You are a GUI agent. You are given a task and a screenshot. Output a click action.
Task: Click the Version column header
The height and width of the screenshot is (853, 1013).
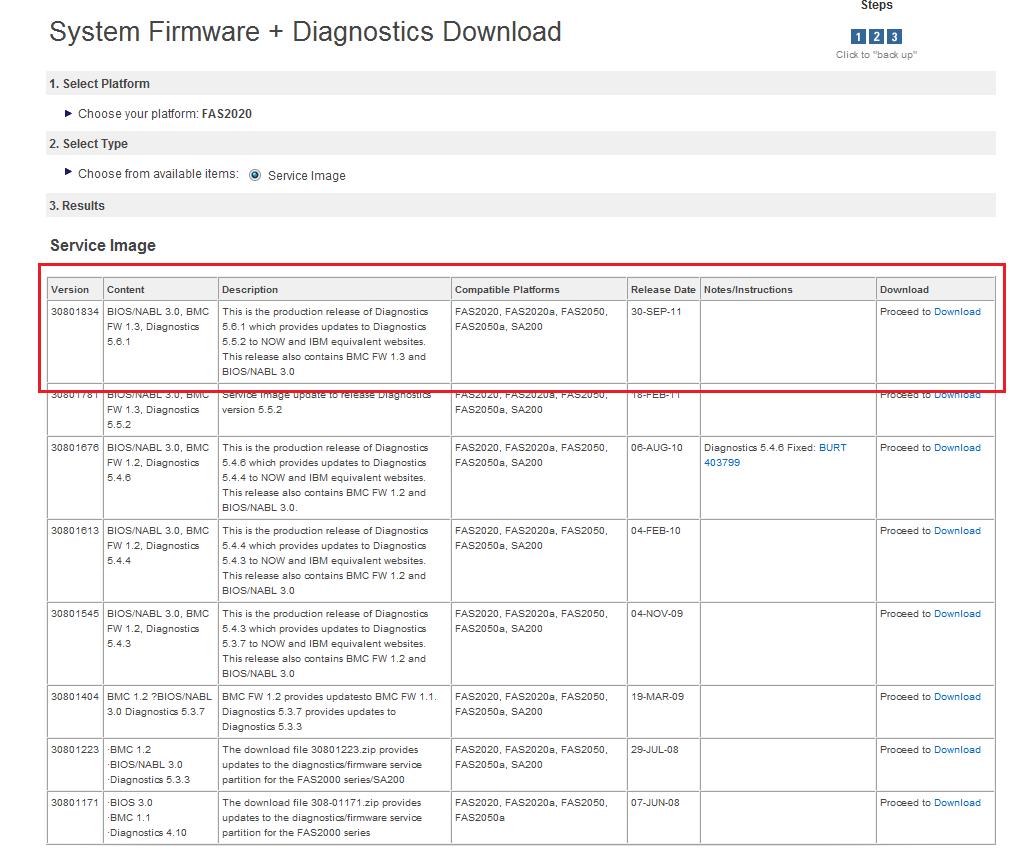pyautogui.click(x=70, y=290)
